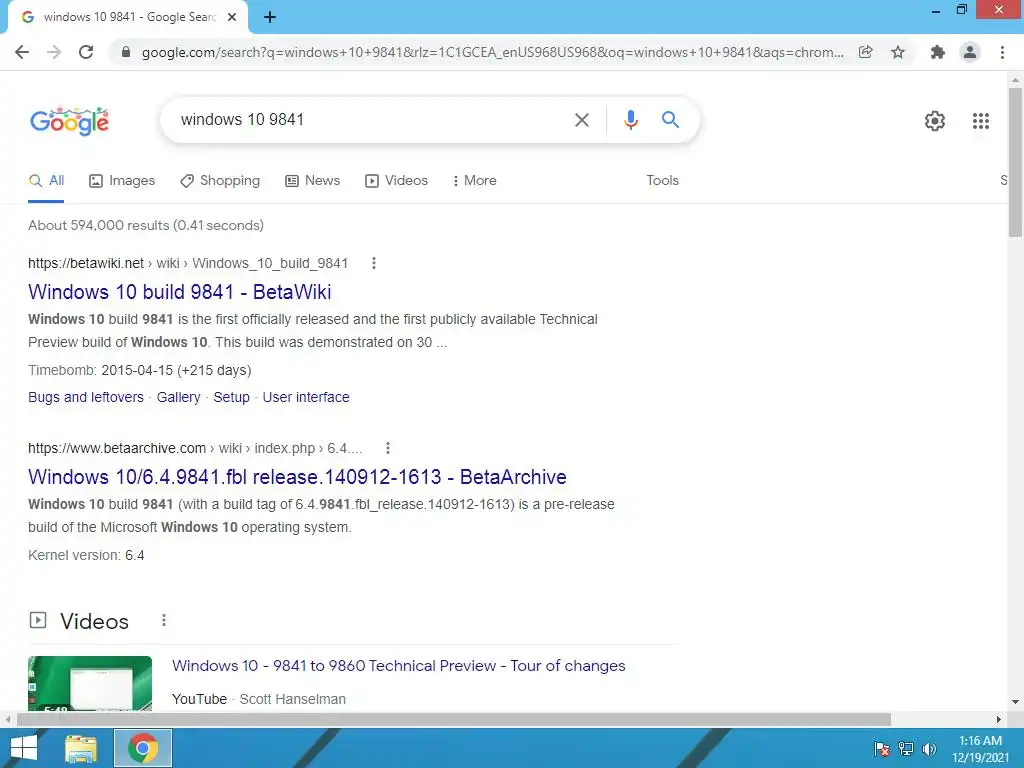Clear the search box with X

582,120
